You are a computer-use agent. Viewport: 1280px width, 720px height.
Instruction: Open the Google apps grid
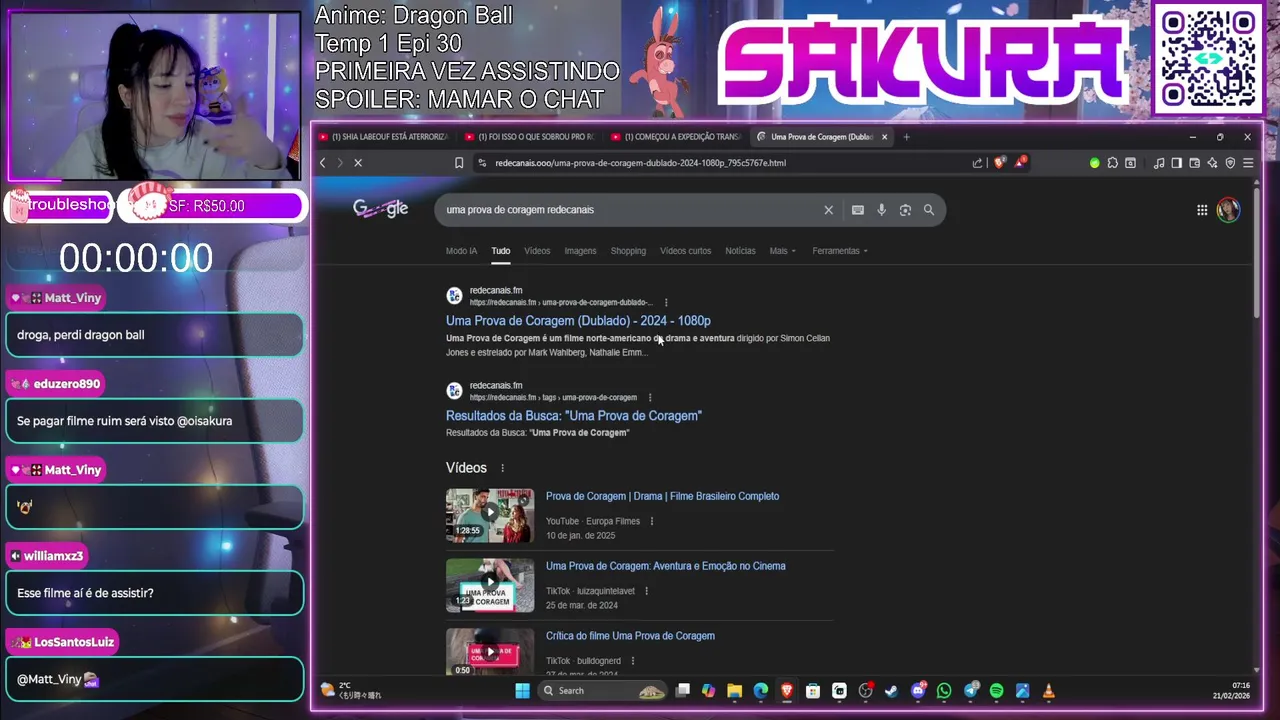click(x=1202, y=210)
